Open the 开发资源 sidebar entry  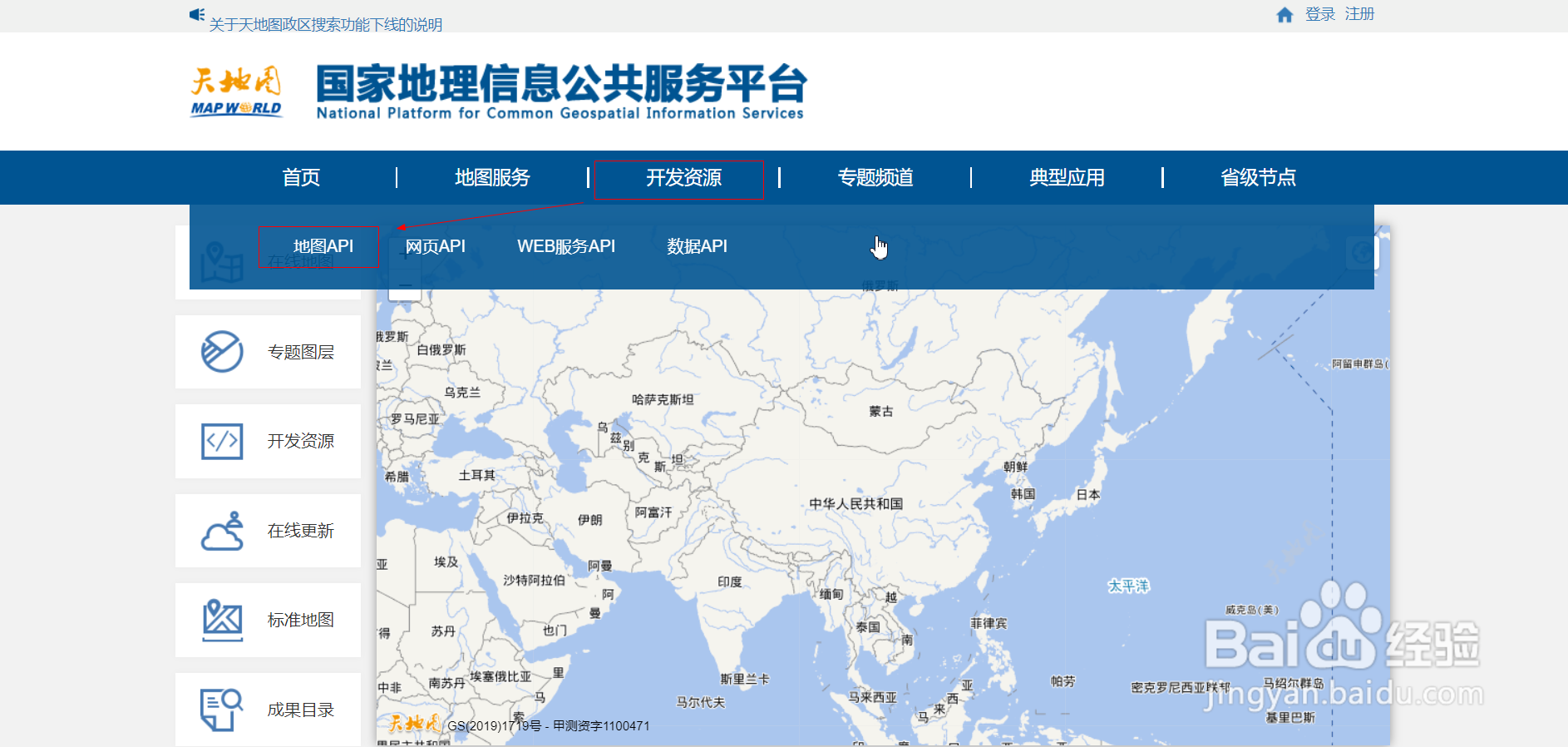tap(268, 441)
